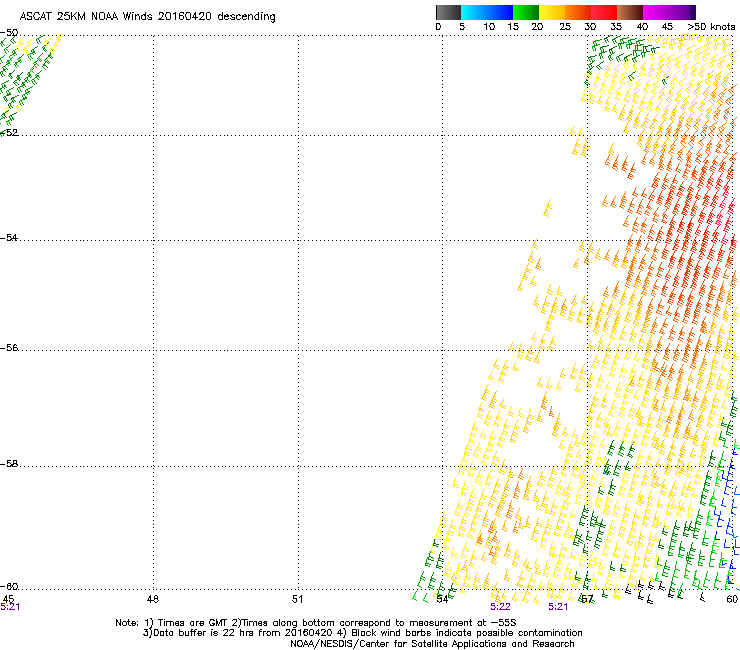Click the '48' longitude axis label
Viewport: 740px width, 650px height.
coord(153,599)
